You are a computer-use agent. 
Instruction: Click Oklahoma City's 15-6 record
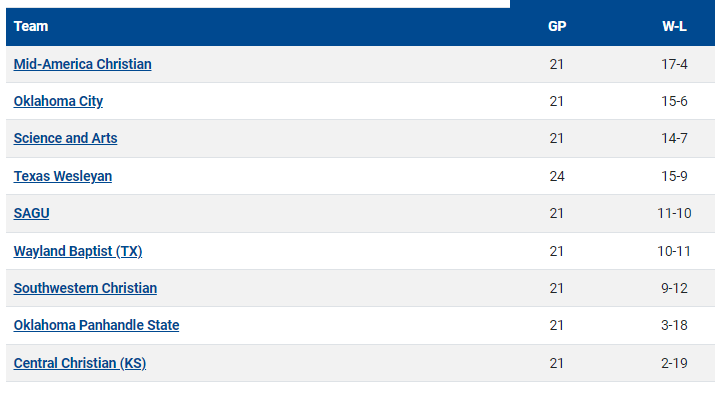[673, 101]
